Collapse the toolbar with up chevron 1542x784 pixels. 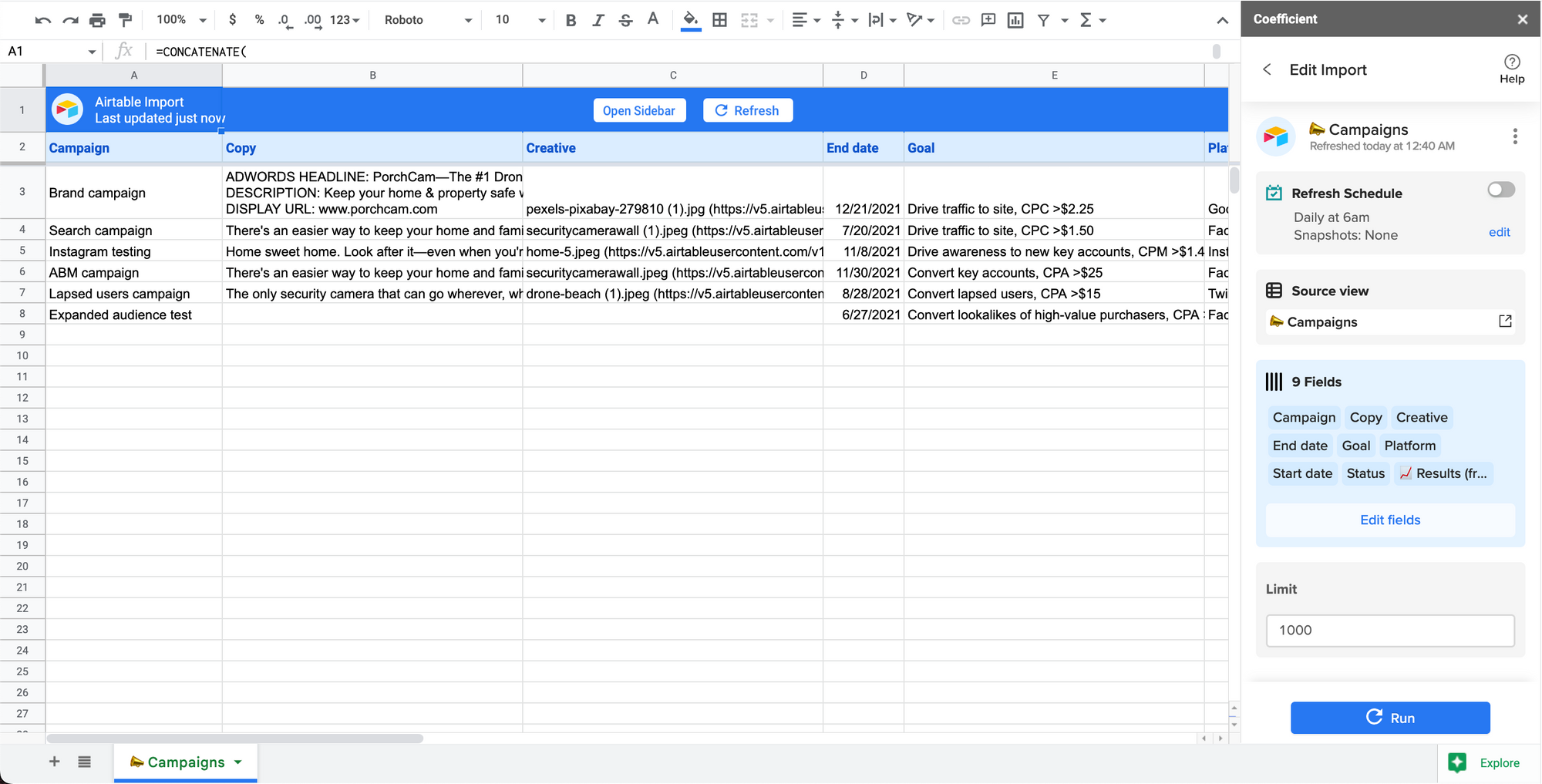click(1222, 20)
